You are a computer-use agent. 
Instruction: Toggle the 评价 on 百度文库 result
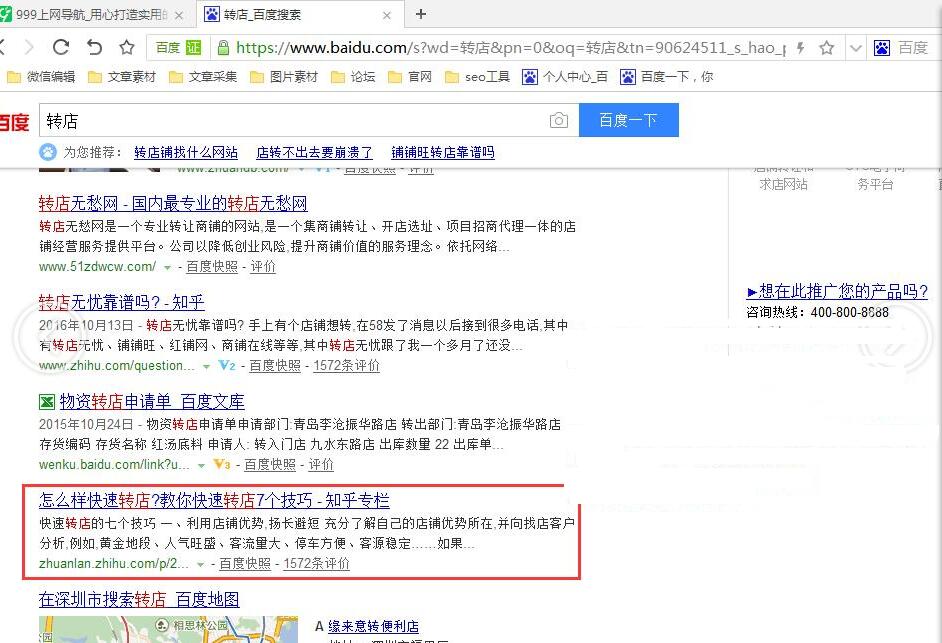coord(320,464)
